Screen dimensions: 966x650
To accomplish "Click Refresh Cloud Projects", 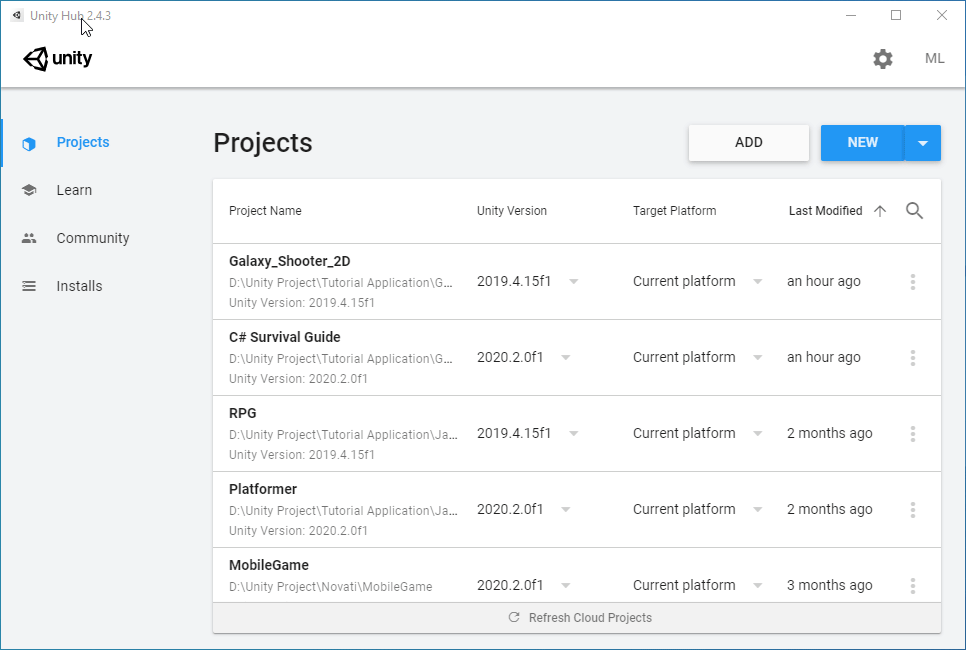I will click(x=577, y=618).
